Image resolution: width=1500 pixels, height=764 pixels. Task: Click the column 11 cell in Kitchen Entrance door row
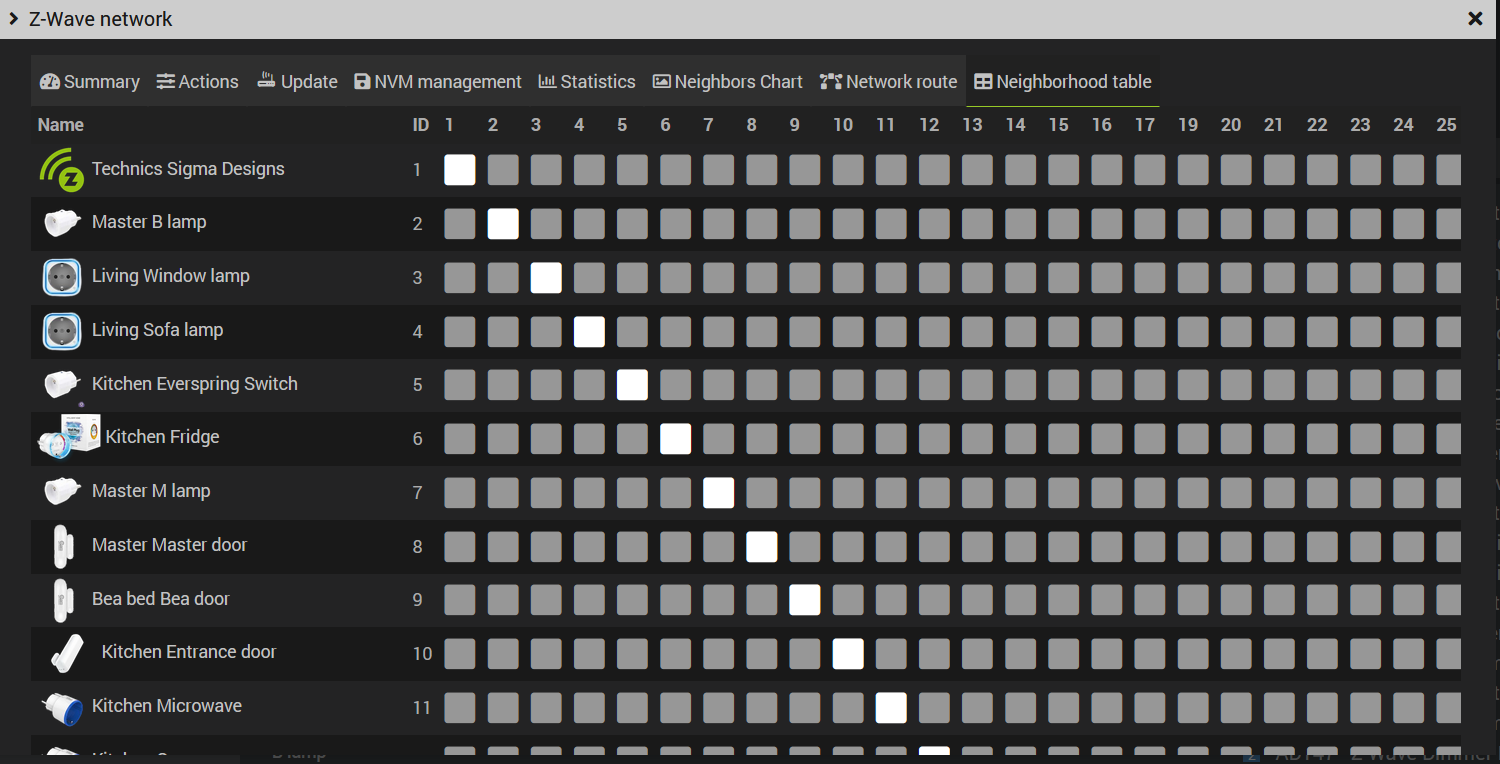[891, 654]
